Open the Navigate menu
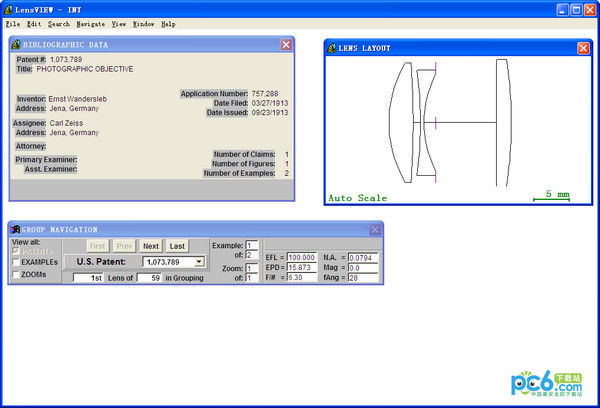This screenshot has width=600, height=408. (x=90, y=23)
